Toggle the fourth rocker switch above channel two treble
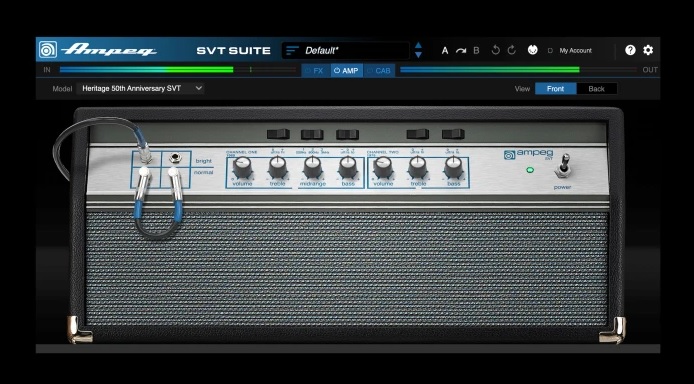This screenshot has width=694, height=384. [418, 134]
